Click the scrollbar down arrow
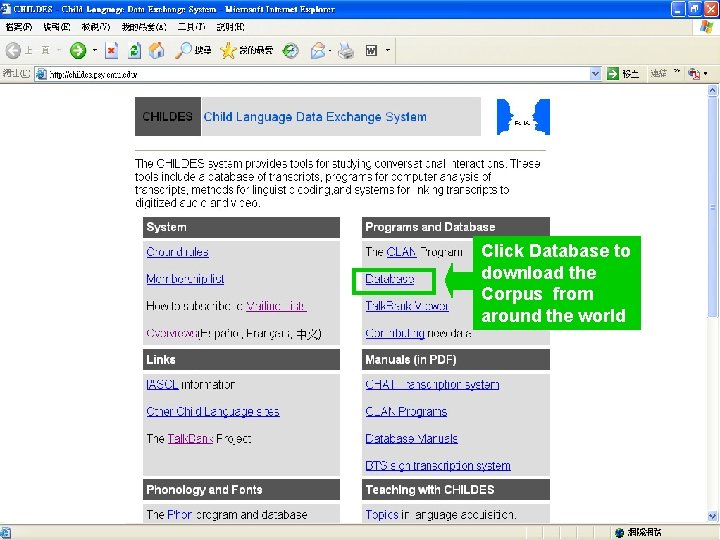720x540 pixels. click(x=713, y=516)
